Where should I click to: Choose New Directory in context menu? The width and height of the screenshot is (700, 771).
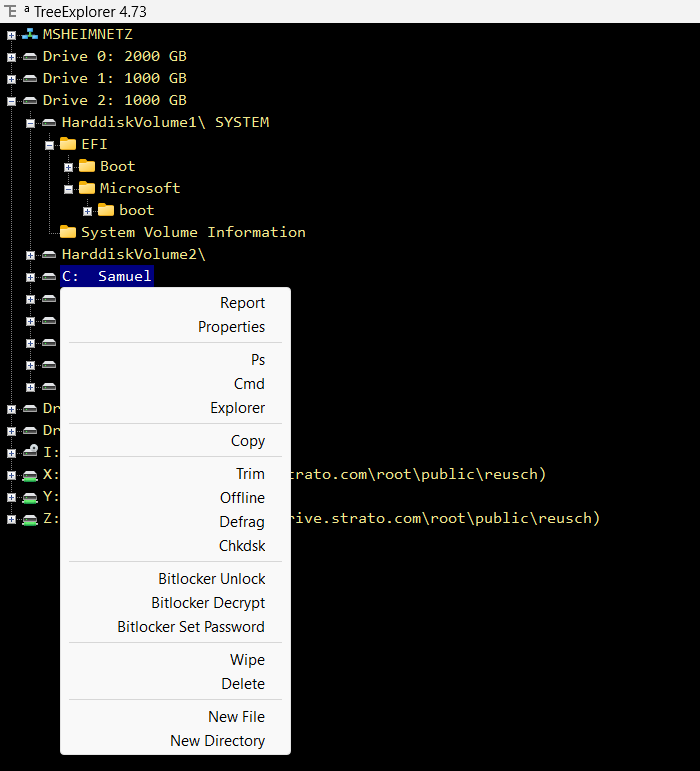pyautogui.click(x=217, y=741)
